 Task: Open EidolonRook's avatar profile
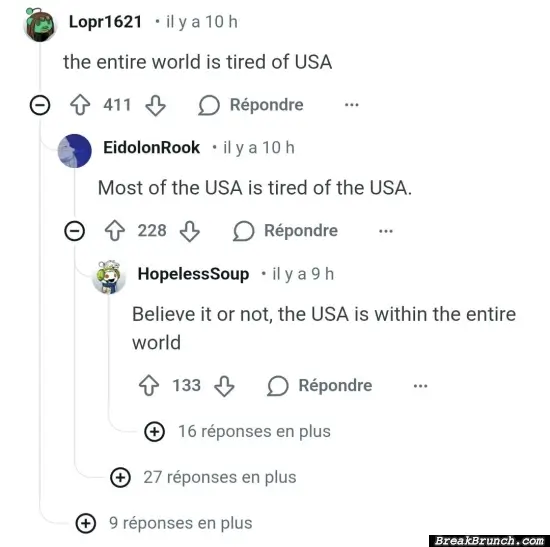75,151
